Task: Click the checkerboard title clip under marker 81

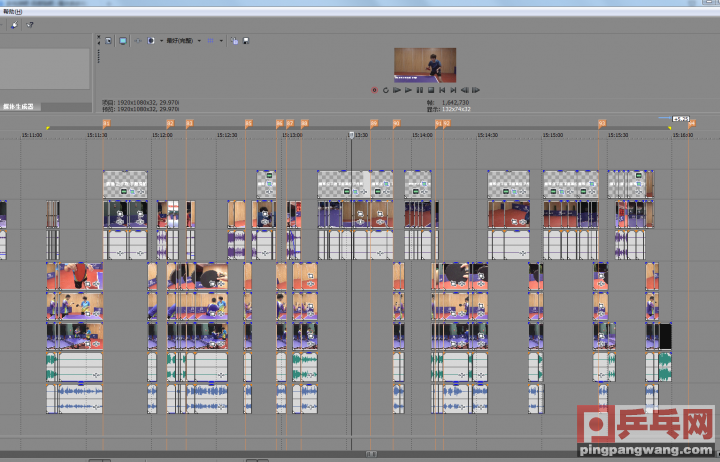Action: [125, 184]
